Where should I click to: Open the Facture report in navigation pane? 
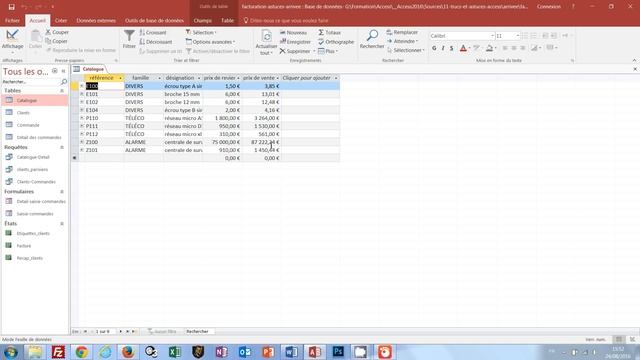tap(24, 246)
